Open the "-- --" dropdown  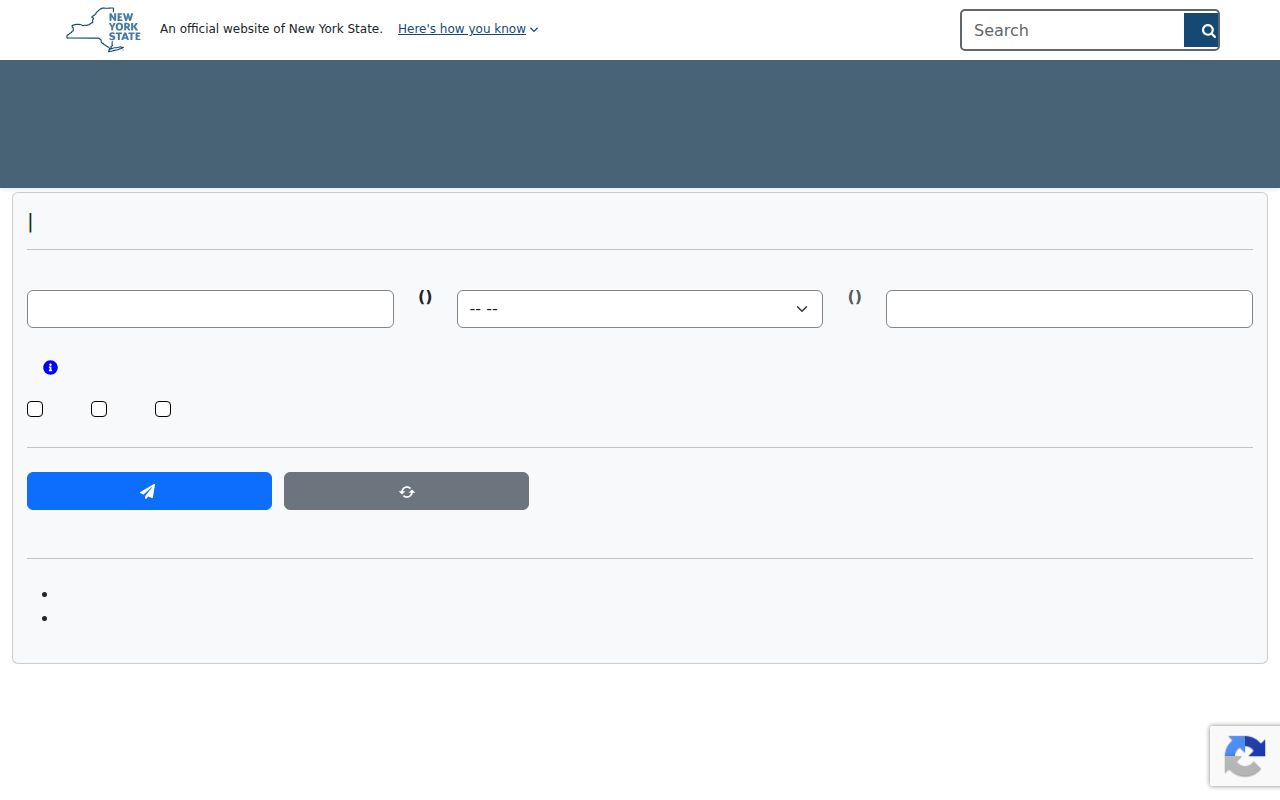[640, 309]
